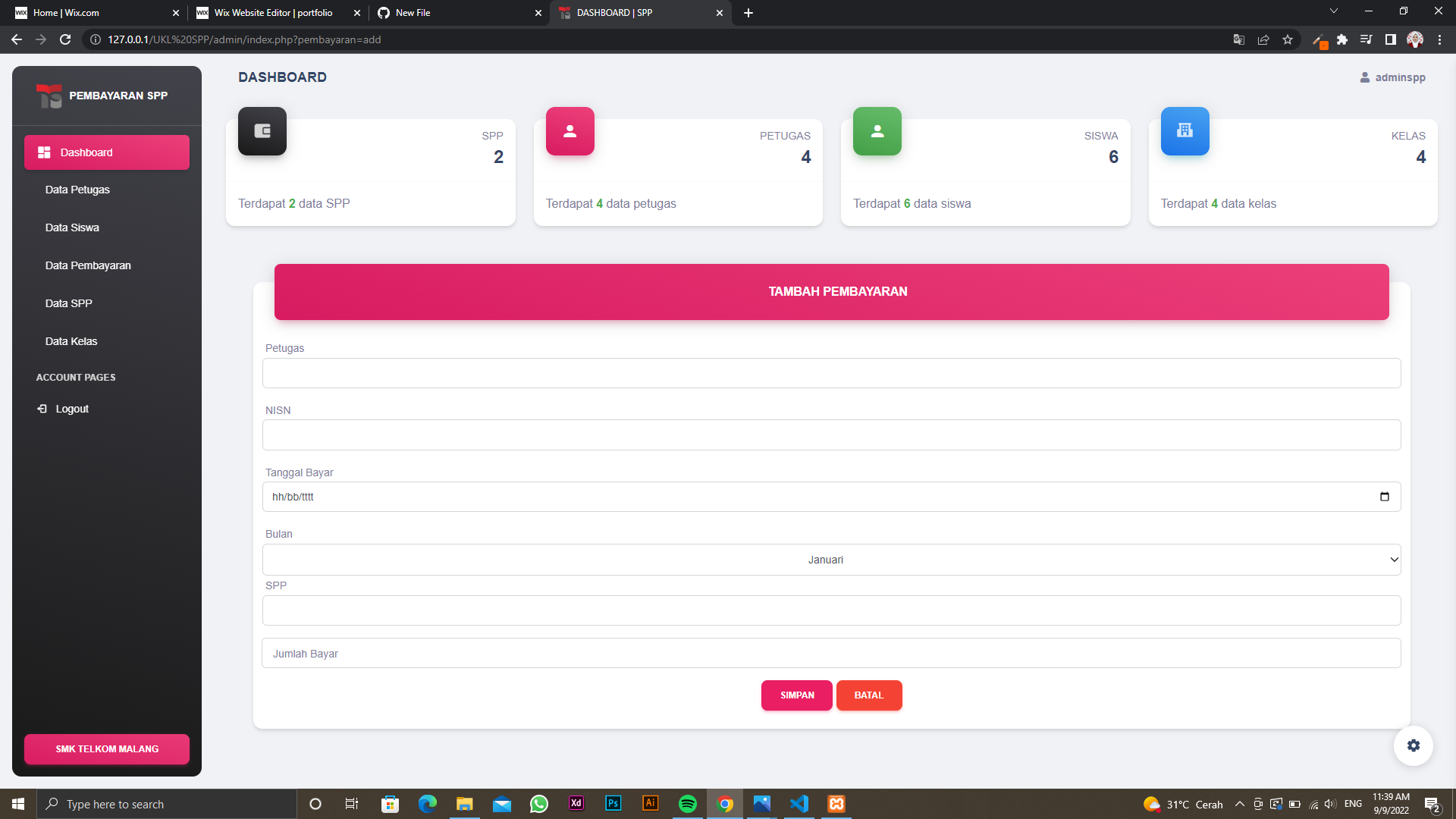Click the Logout icon in sidebar

pos(43,408)
